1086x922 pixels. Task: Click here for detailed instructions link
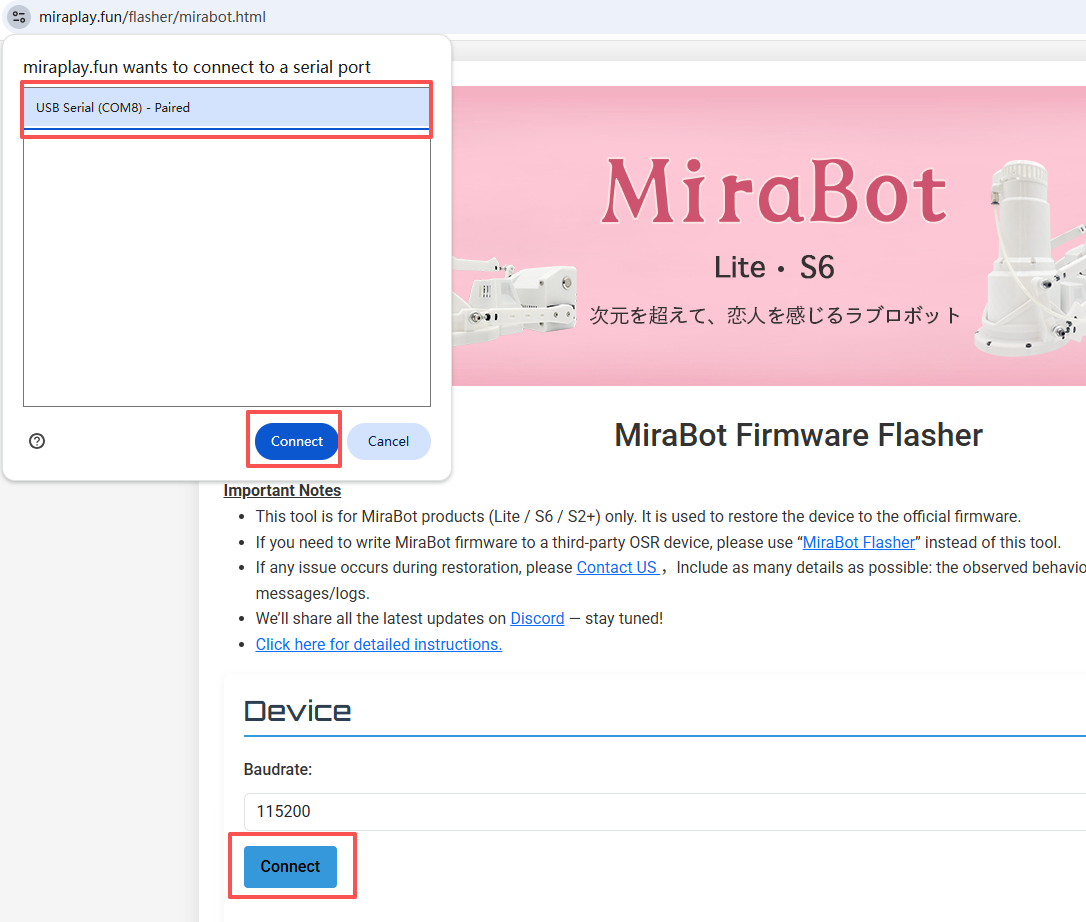[378, 644]
